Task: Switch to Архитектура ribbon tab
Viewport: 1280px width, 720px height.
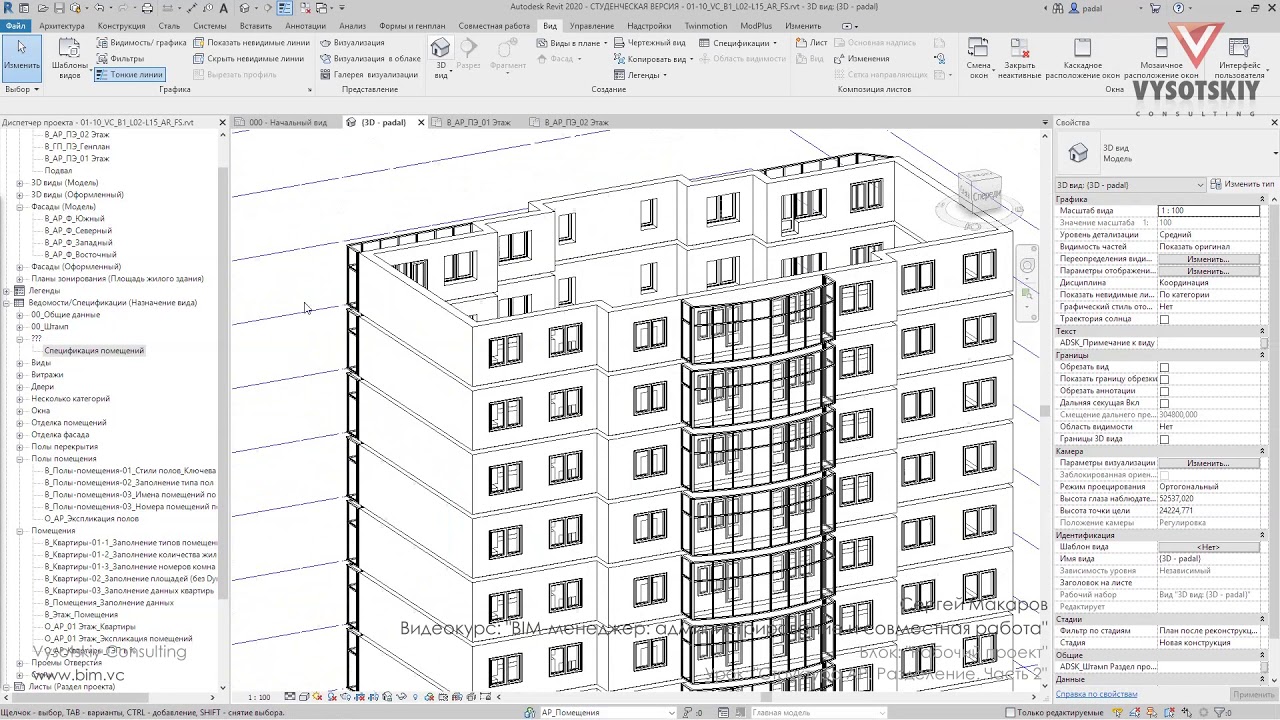Action: [62, 25]
